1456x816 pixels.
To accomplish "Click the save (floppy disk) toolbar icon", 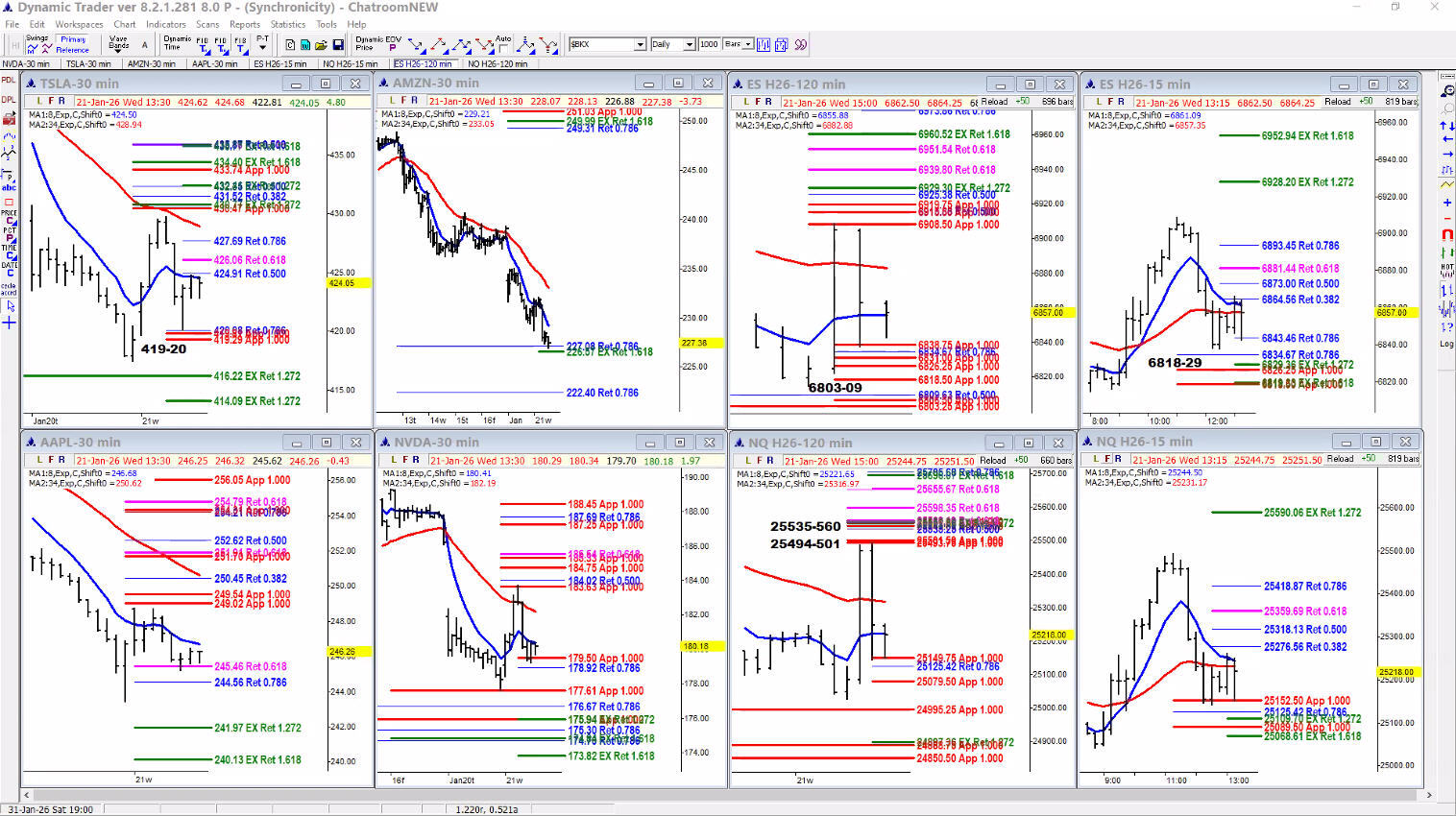I will point(337,45).
